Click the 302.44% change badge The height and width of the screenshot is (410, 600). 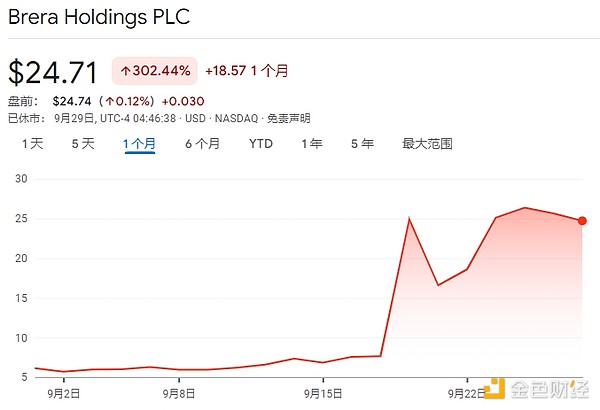[154, 72]
